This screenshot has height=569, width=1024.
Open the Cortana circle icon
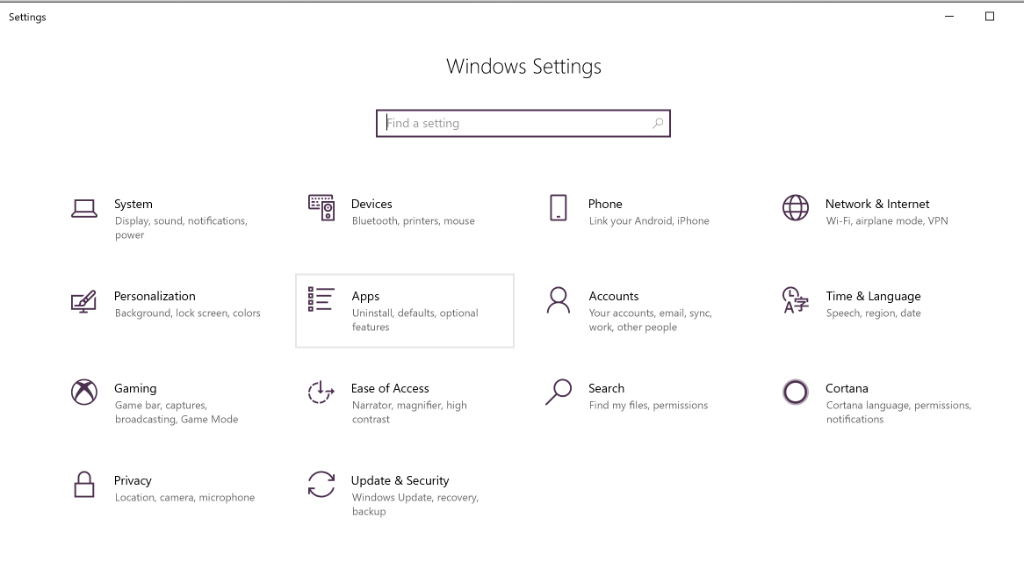pos(795,392)
